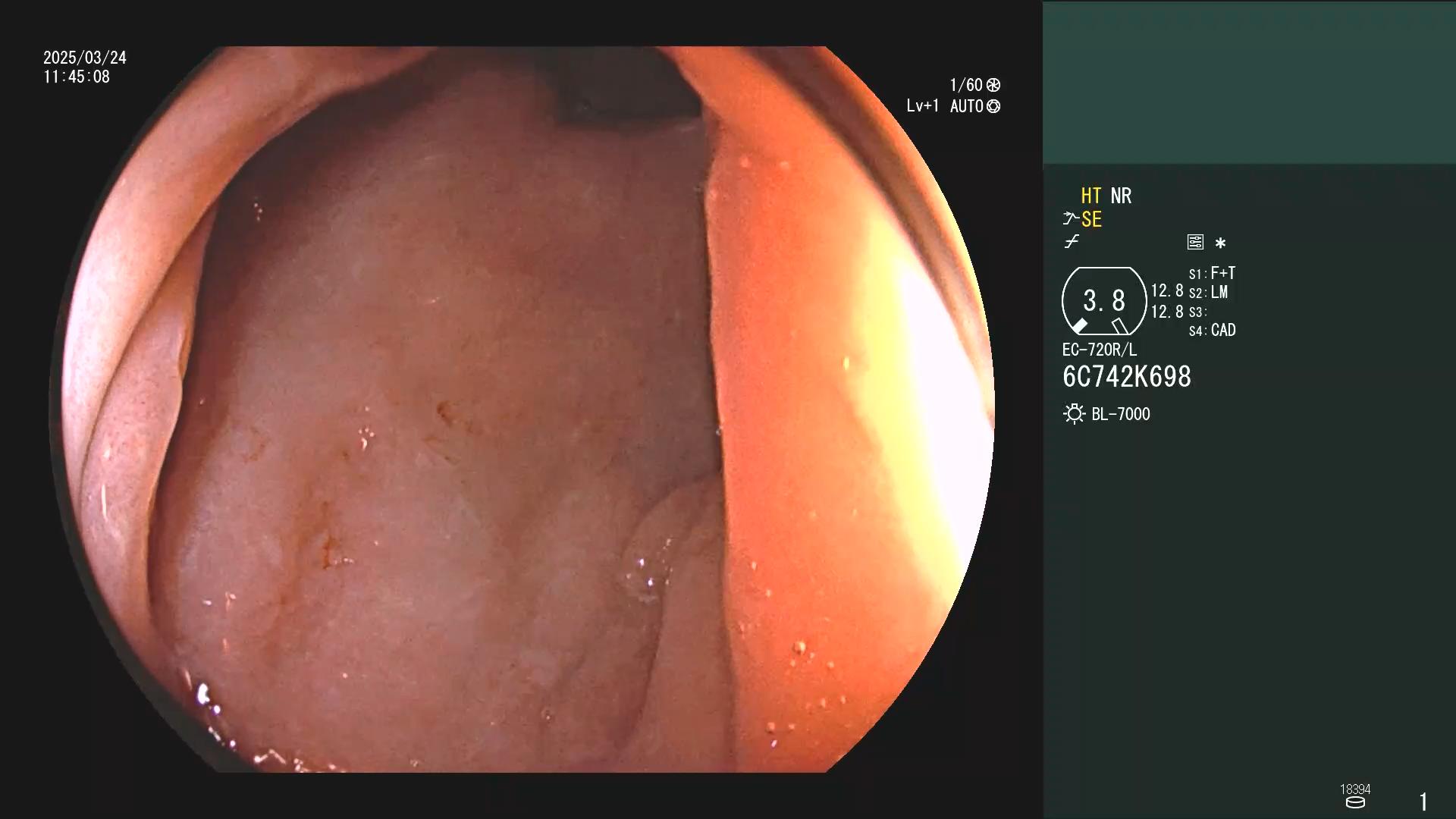
Task: Click the tone curve icon below SE
Action: click(1072, 242)
